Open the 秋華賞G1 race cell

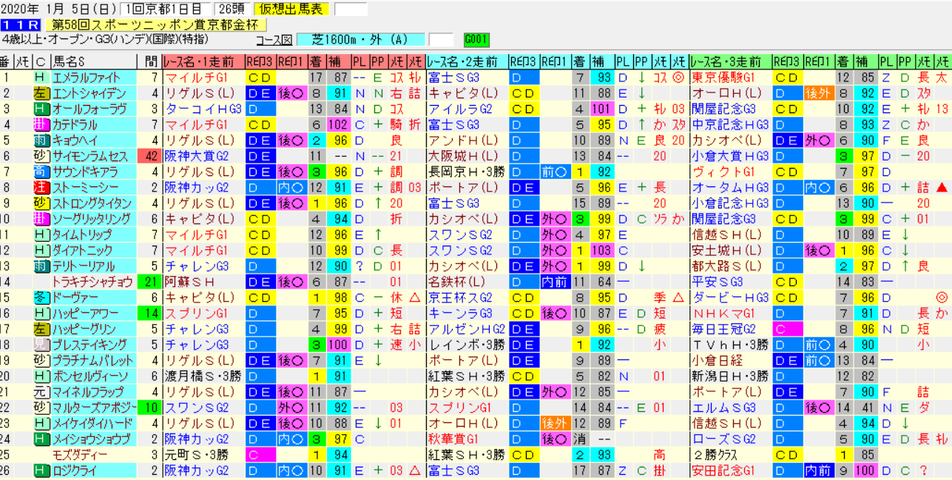(x=466, y=439)
